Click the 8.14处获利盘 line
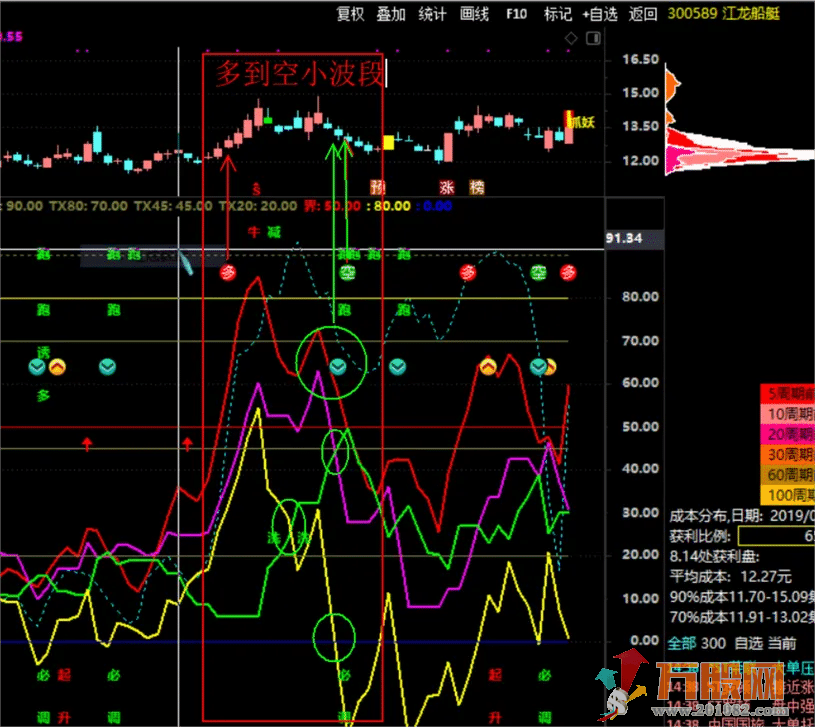 [714, 557]
